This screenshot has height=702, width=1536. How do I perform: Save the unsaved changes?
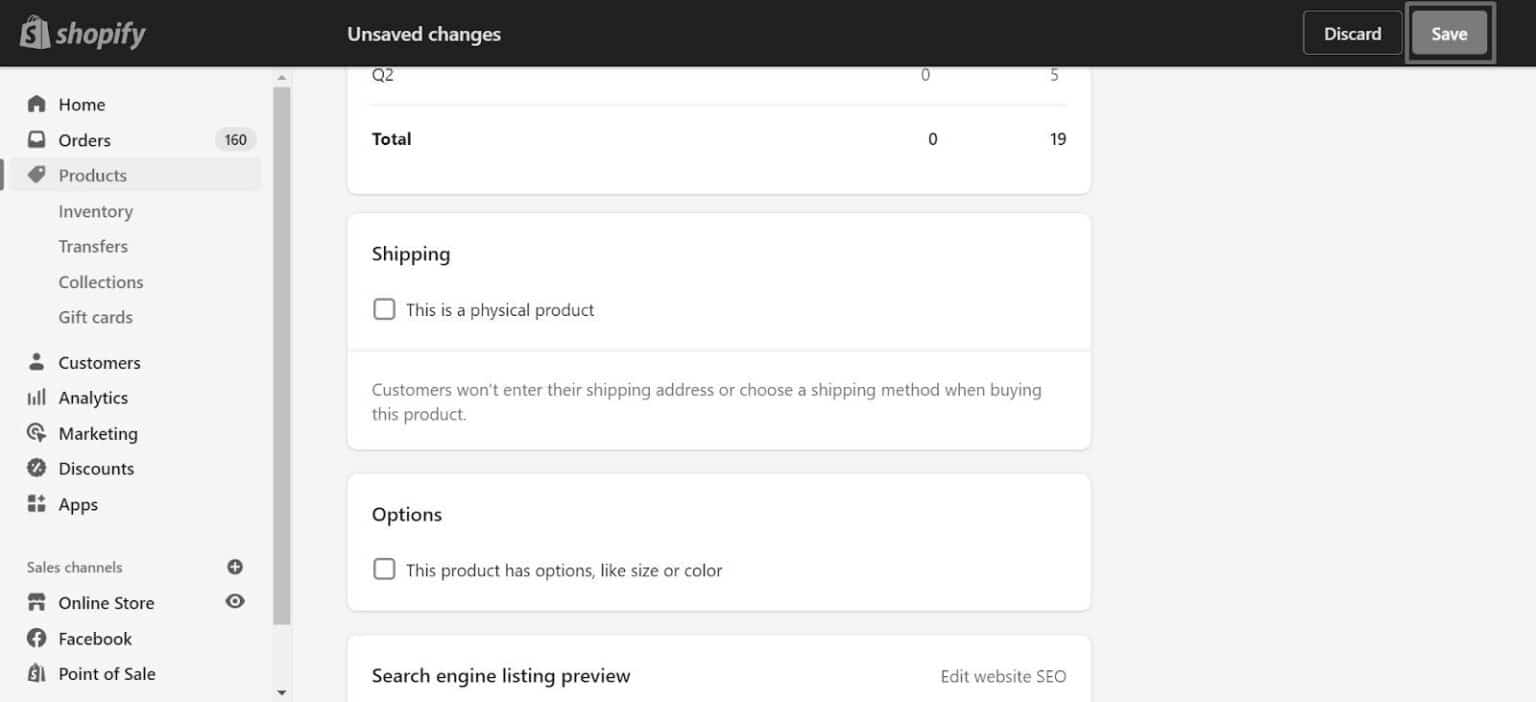[x=1448, y=34]
